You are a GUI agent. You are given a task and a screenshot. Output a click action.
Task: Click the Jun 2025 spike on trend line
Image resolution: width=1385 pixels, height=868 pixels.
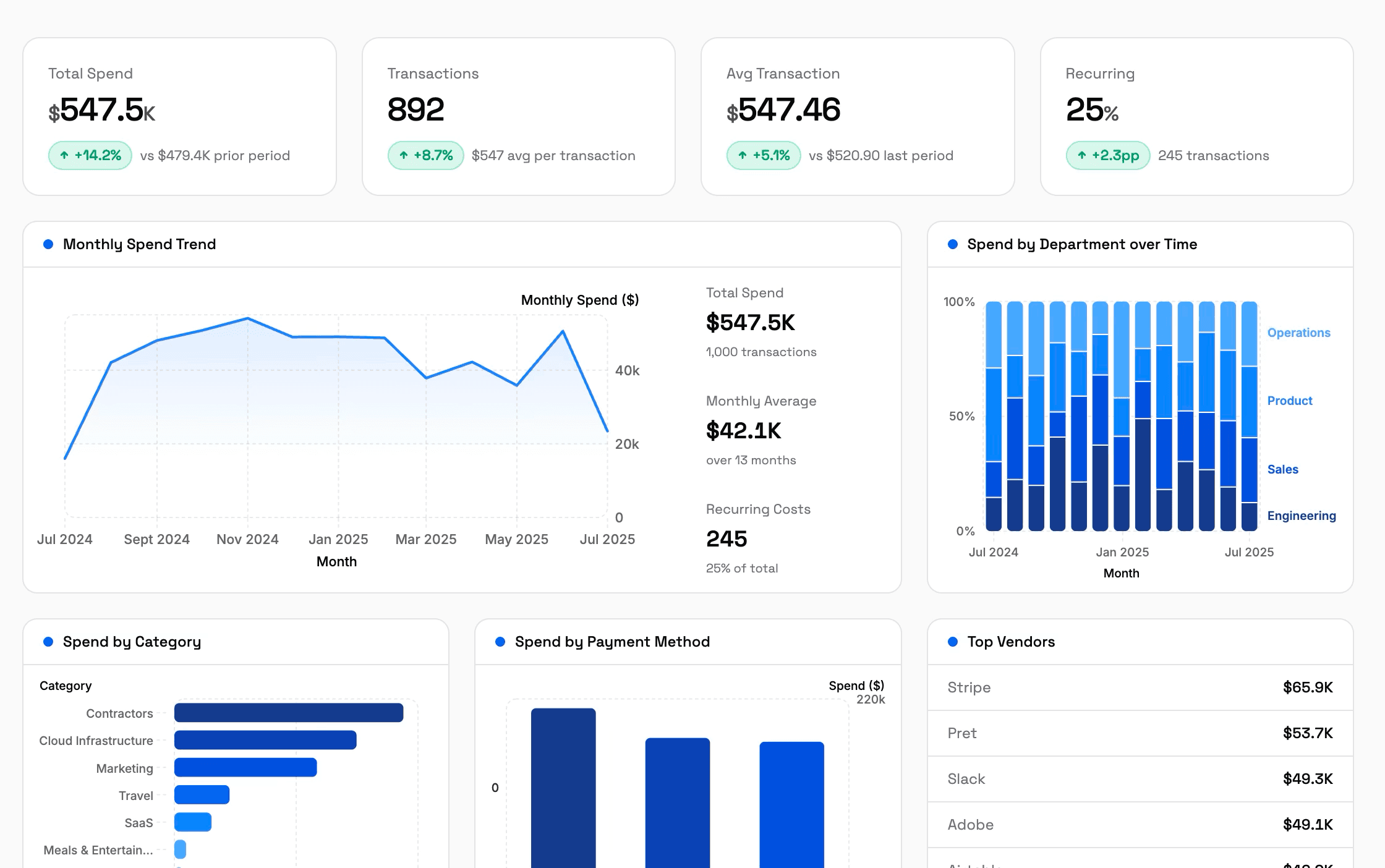pyautogui.click(x=563, y=331)
